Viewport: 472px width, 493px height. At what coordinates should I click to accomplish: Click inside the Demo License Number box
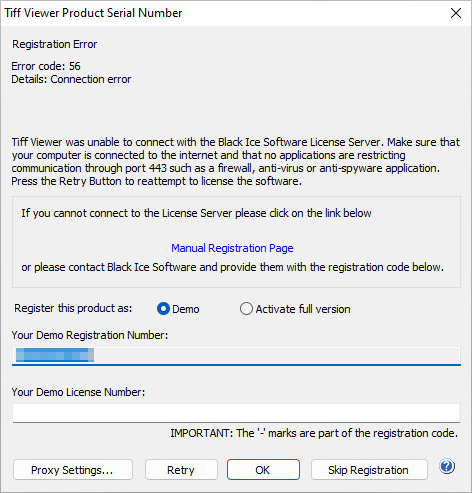236,413
